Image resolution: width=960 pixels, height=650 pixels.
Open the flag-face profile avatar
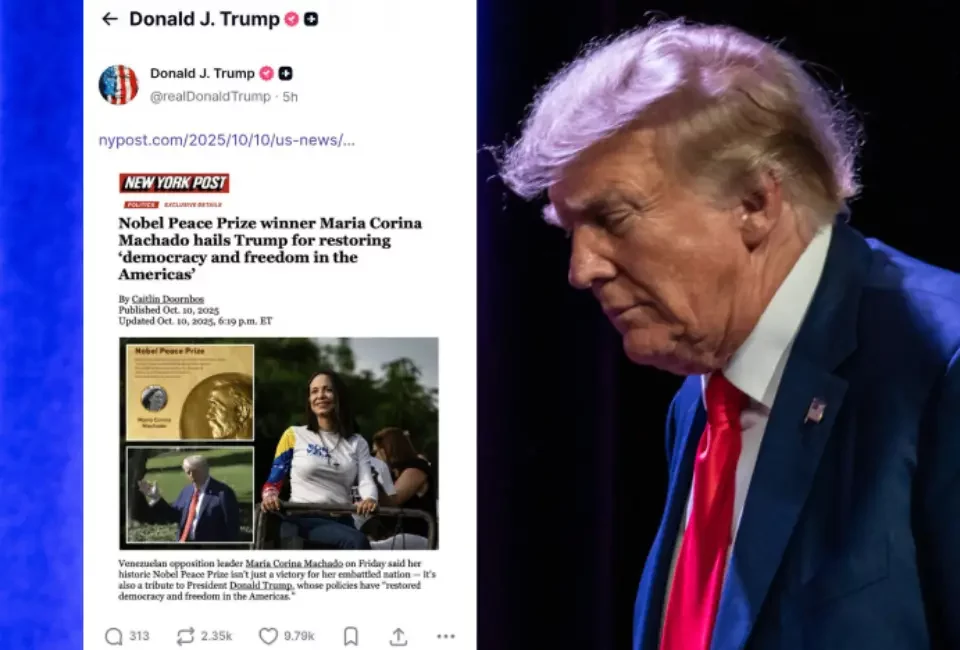[118, 84]
